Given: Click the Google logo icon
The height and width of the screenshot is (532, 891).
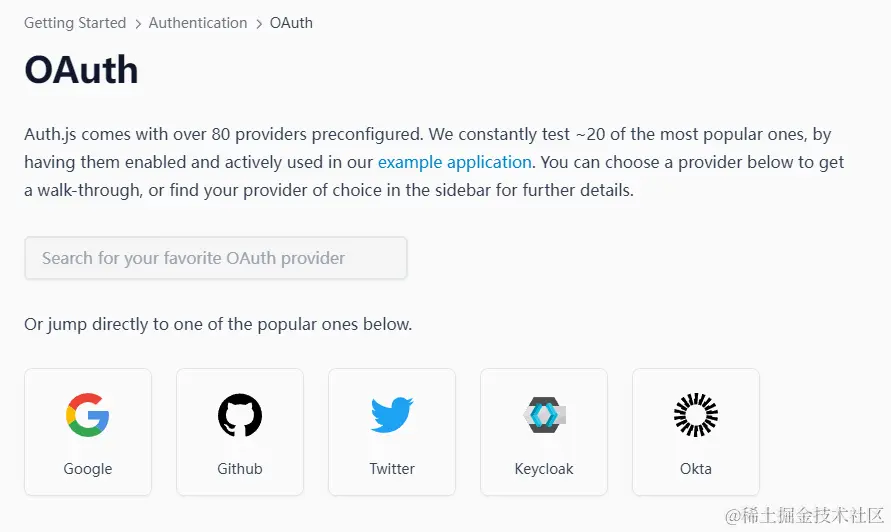Looking at the screenshot, I should pos(88,415).
